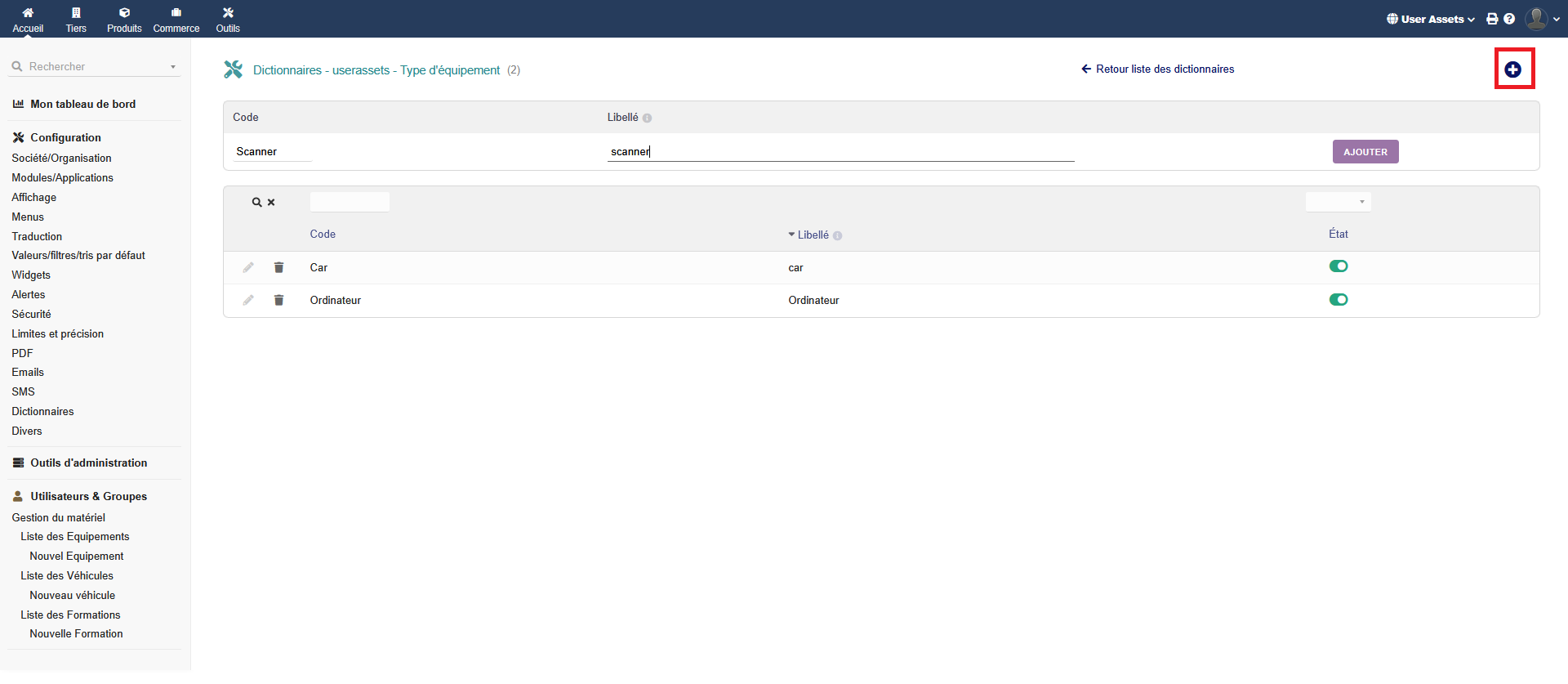Click the trash icon for Car row

coord(278,268)
